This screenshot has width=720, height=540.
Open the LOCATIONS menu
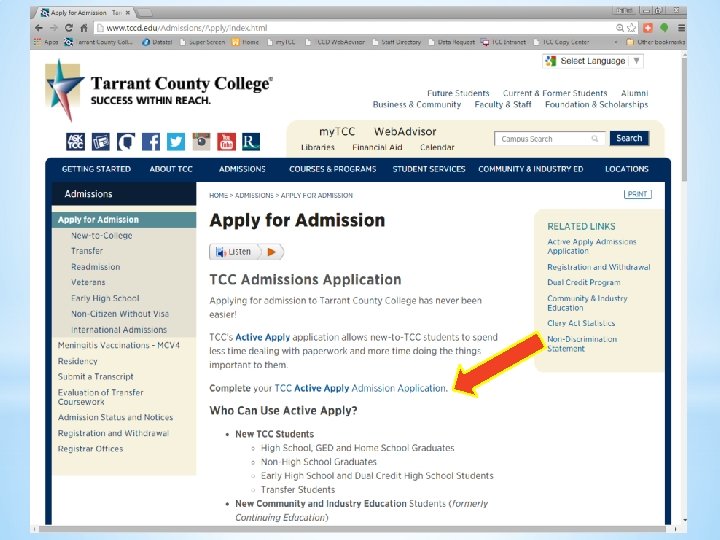(627, 169)
